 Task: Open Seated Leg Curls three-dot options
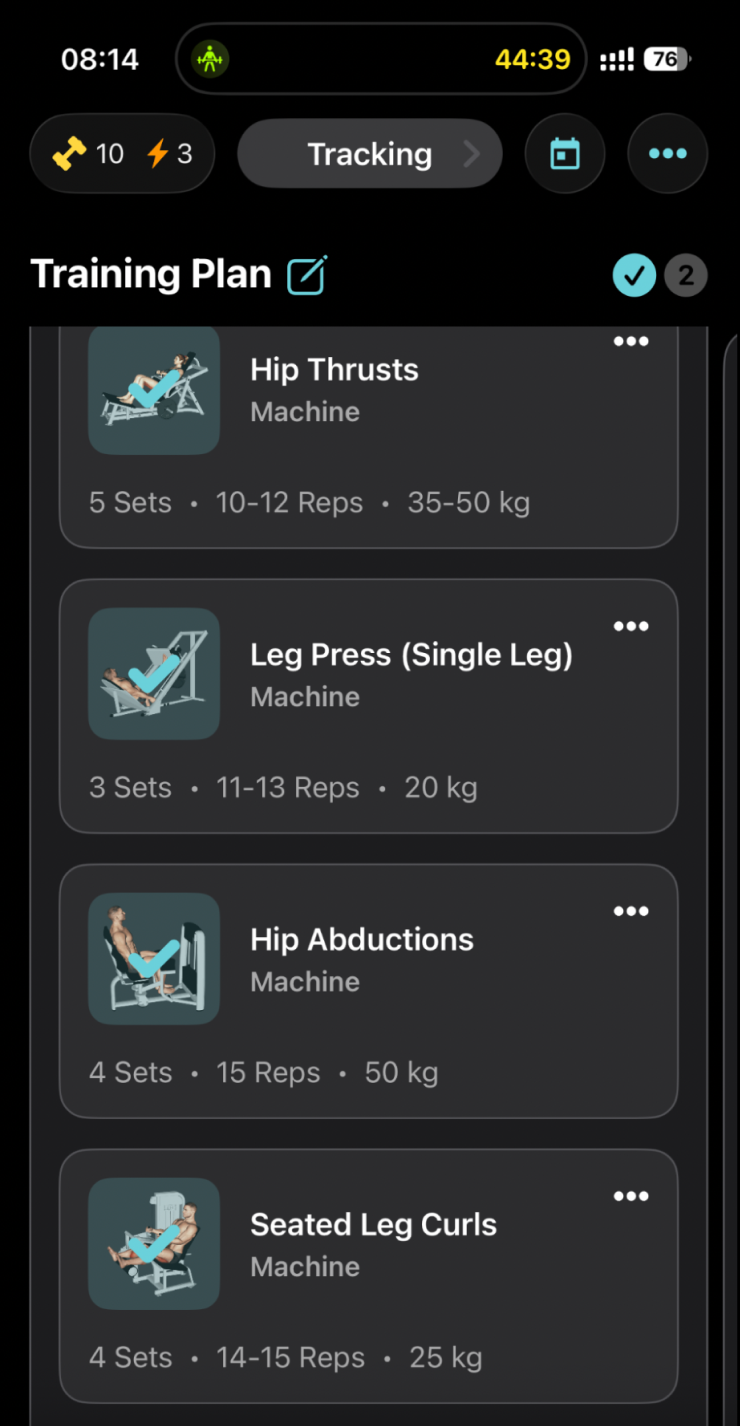(631, 1196)
